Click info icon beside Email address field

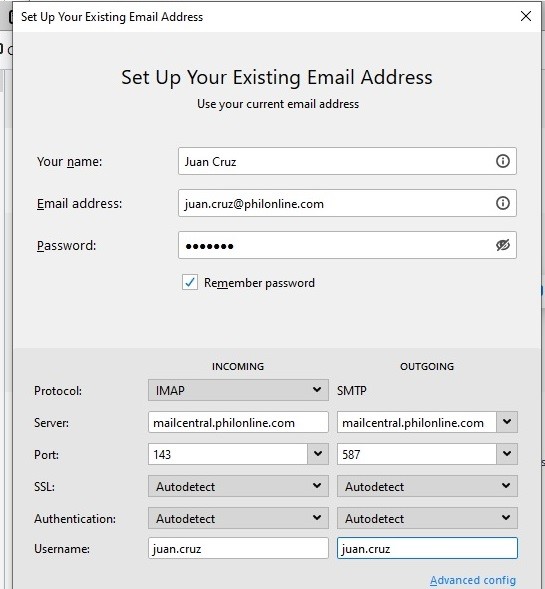tap(503, 203)
